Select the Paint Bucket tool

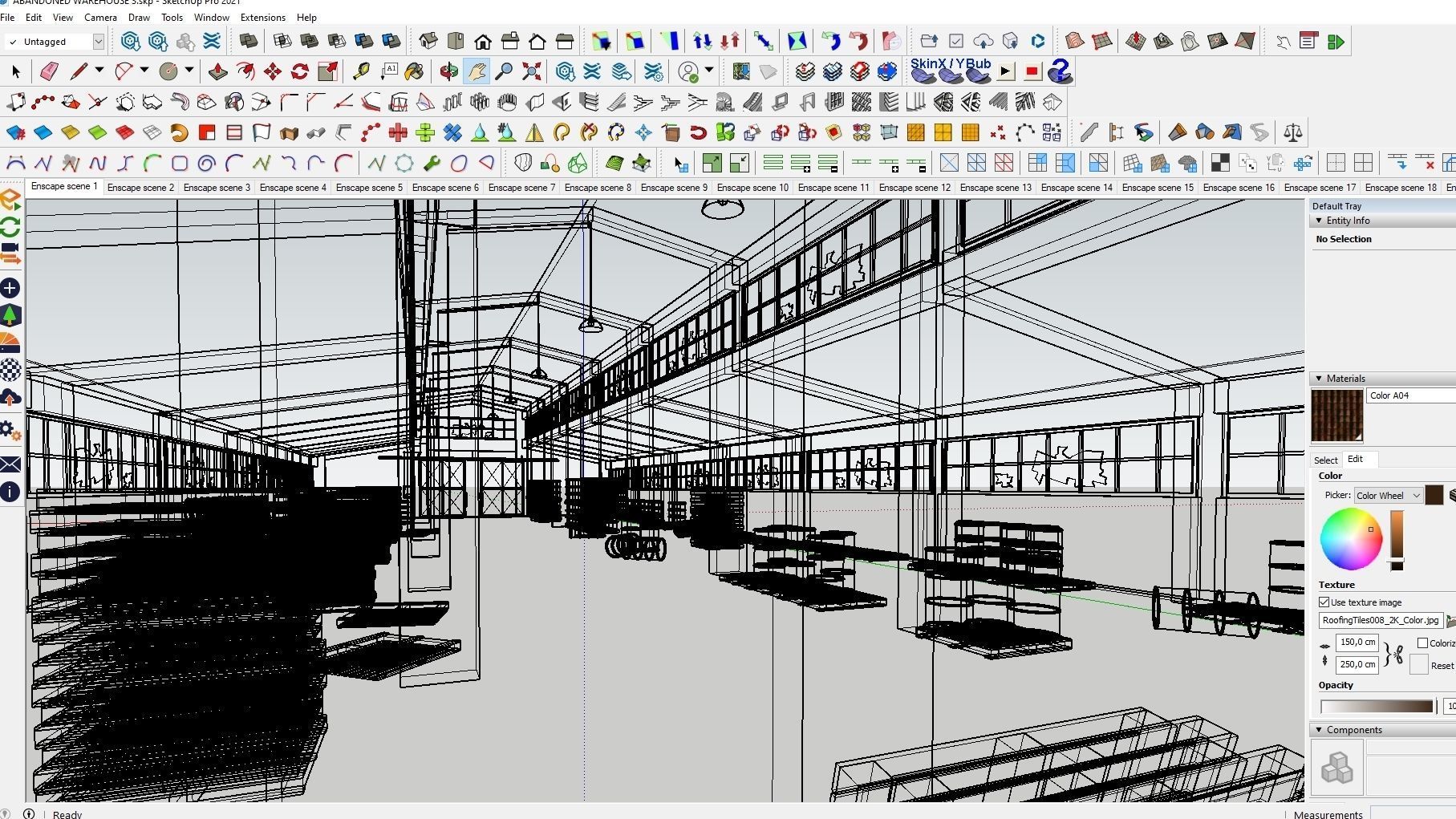coord(415,72)
